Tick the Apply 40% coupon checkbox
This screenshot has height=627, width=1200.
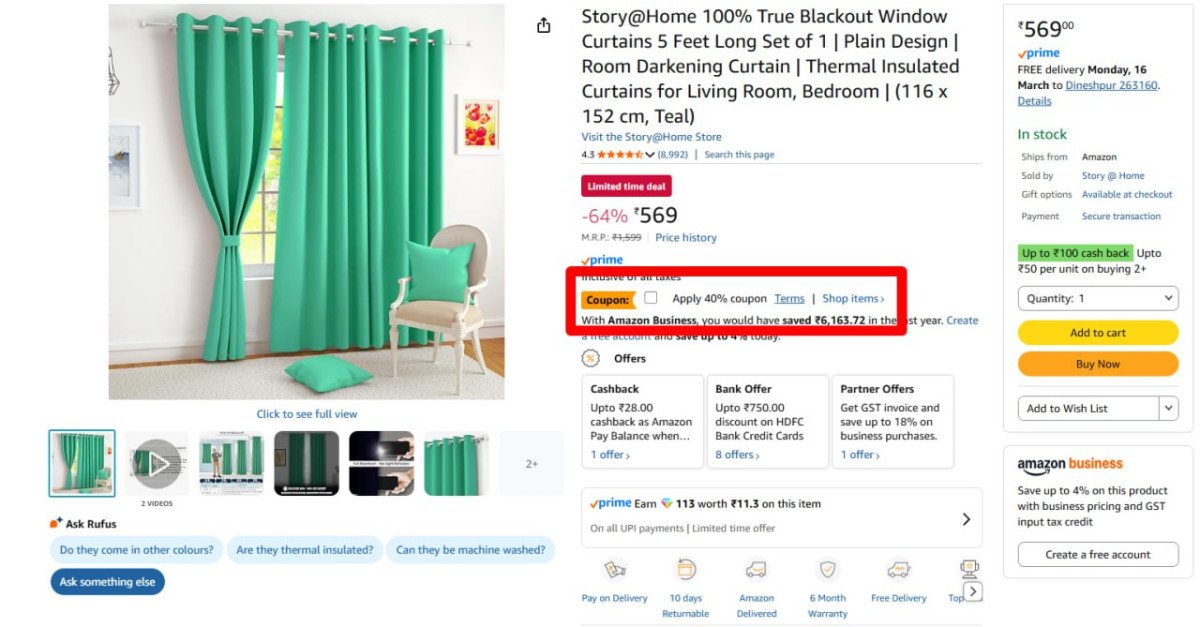click(x=651, y=298)
